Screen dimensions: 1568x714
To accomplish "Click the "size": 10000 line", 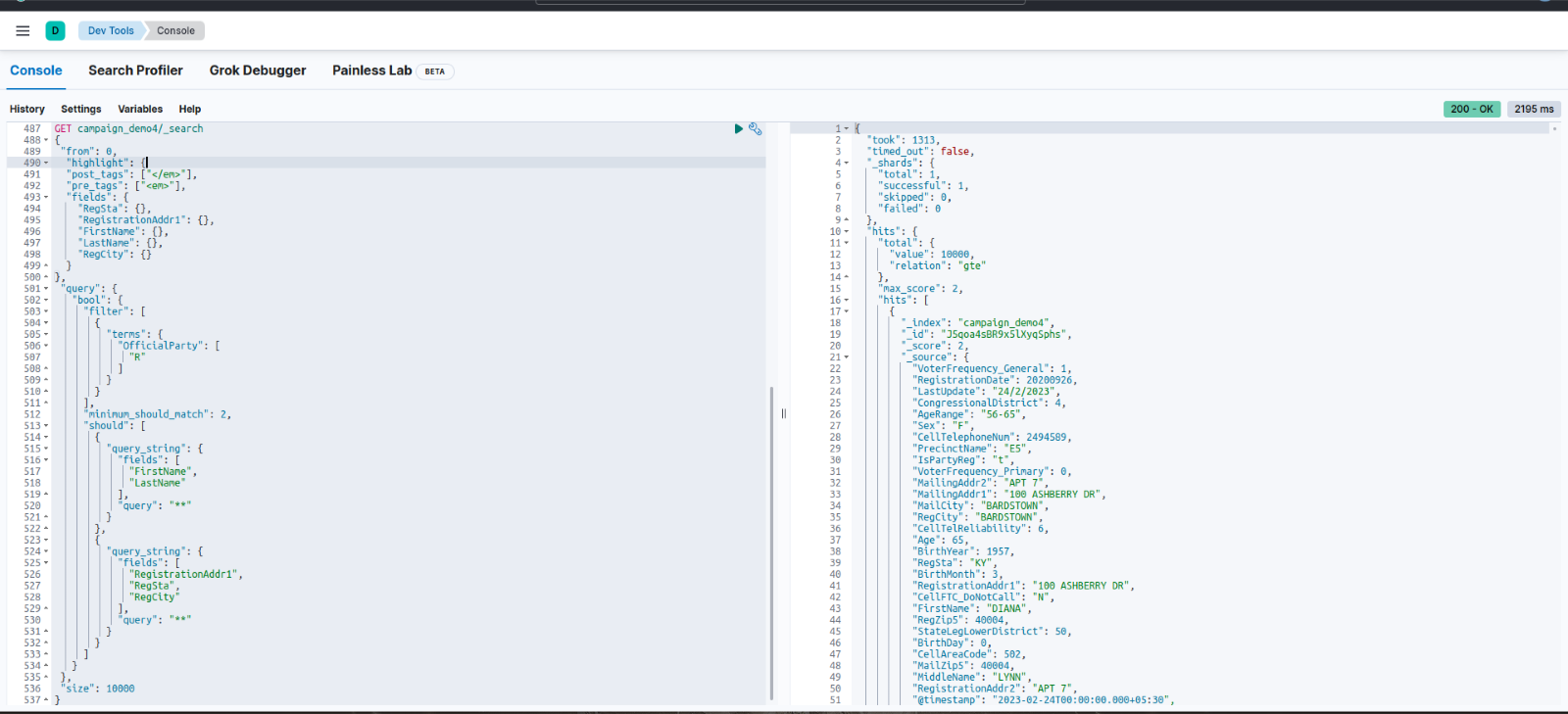I will 97,689.
